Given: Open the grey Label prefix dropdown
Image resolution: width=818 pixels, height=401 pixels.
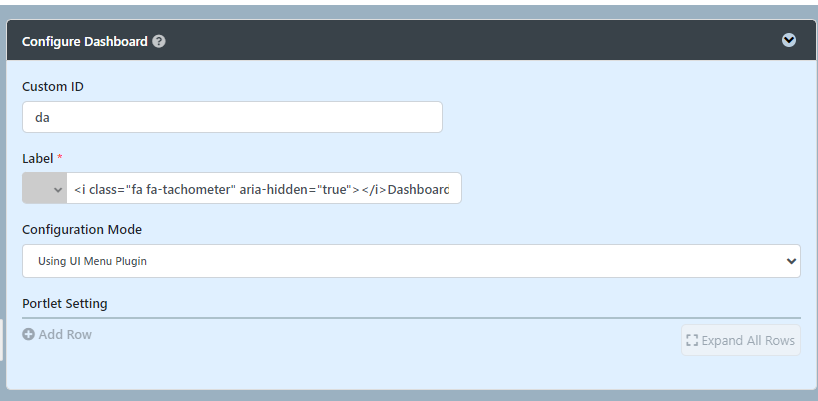Looking at the screenshot, I should 45,189.
